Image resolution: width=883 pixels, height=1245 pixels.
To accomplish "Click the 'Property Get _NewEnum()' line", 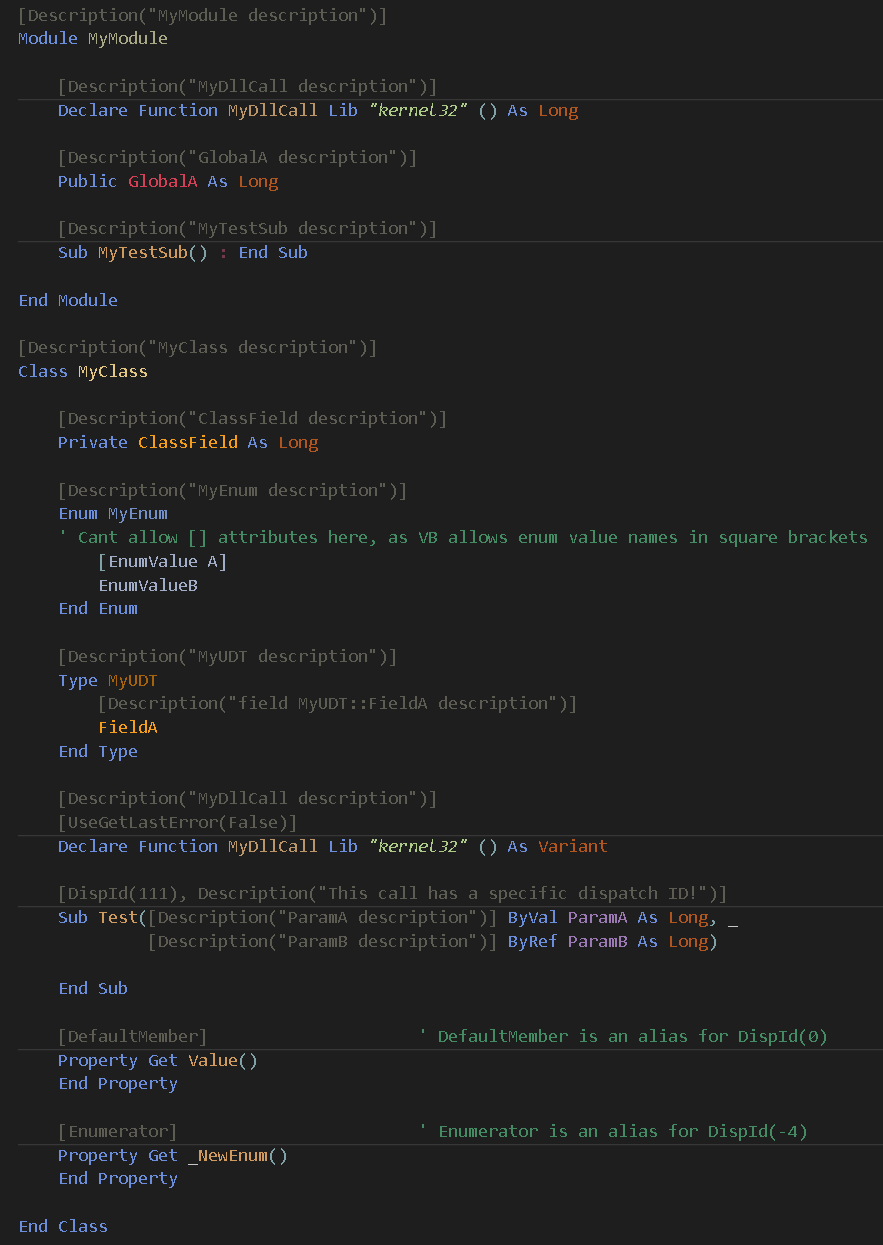I will click(173, 1156).
